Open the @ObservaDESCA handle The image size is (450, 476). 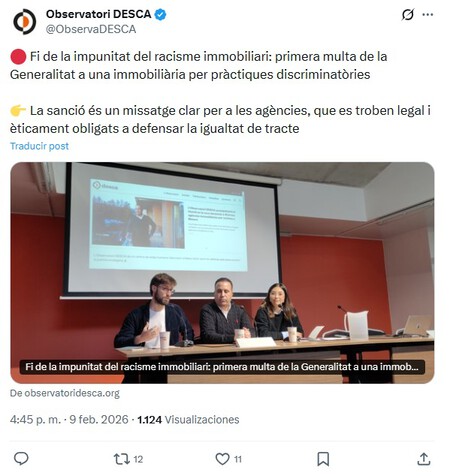tap(91, 29)
